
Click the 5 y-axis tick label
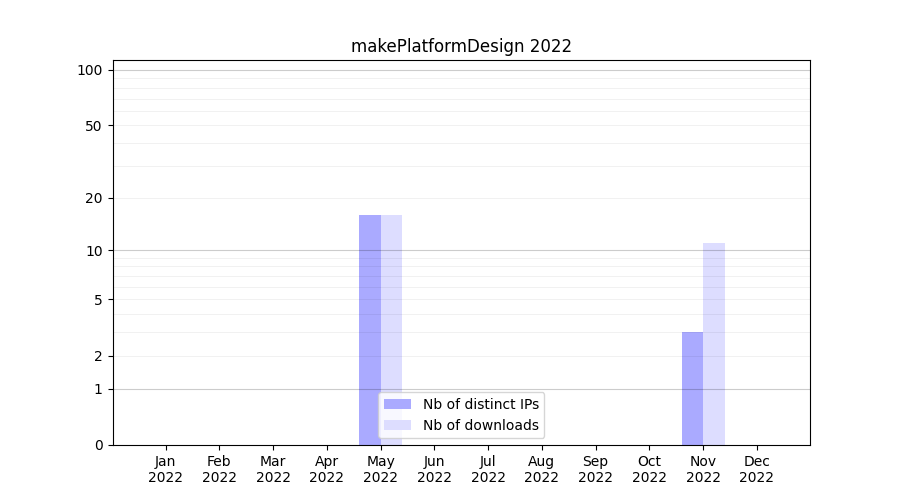[98, 300]
